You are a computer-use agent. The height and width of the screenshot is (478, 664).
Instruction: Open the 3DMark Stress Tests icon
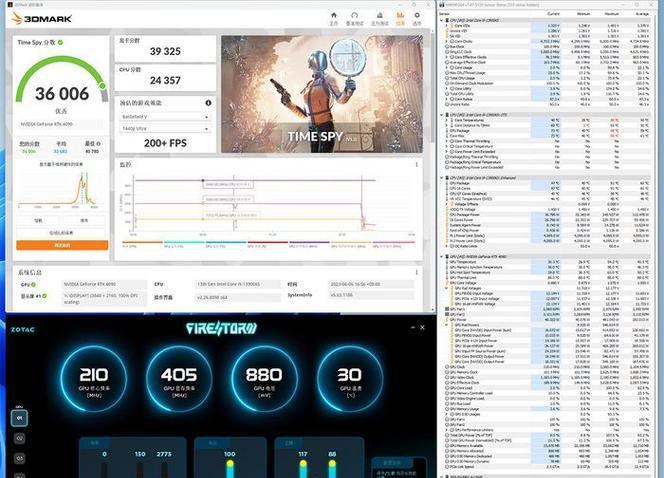[379, 16]
